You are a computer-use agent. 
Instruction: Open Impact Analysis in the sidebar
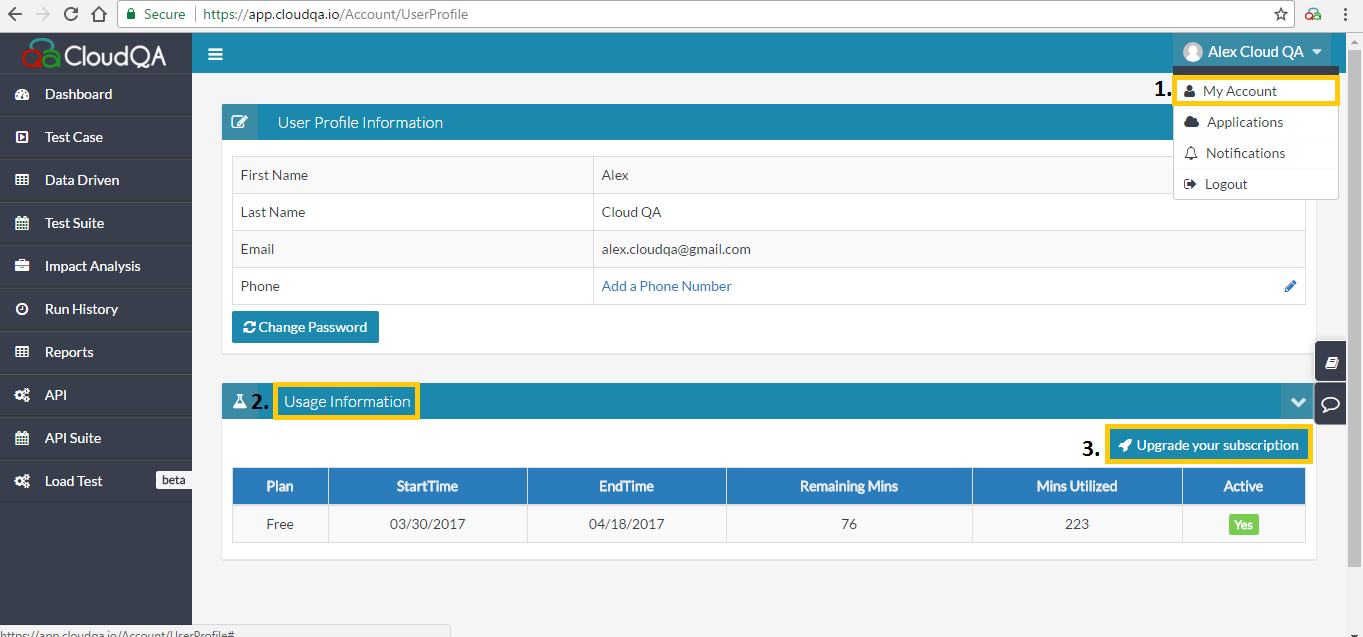(96, 266)
